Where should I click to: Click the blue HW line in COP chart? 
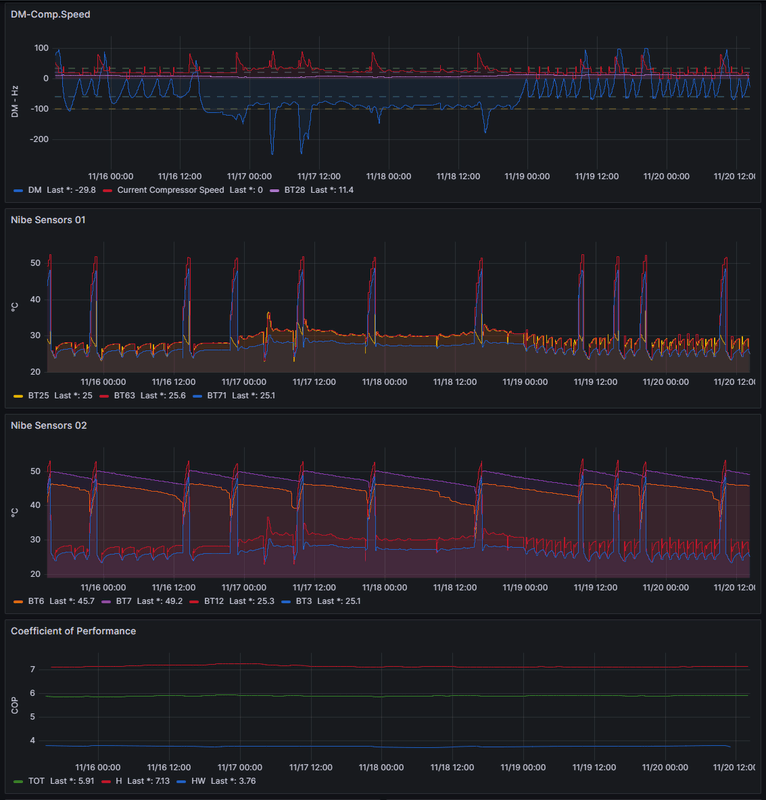[388, 746]
